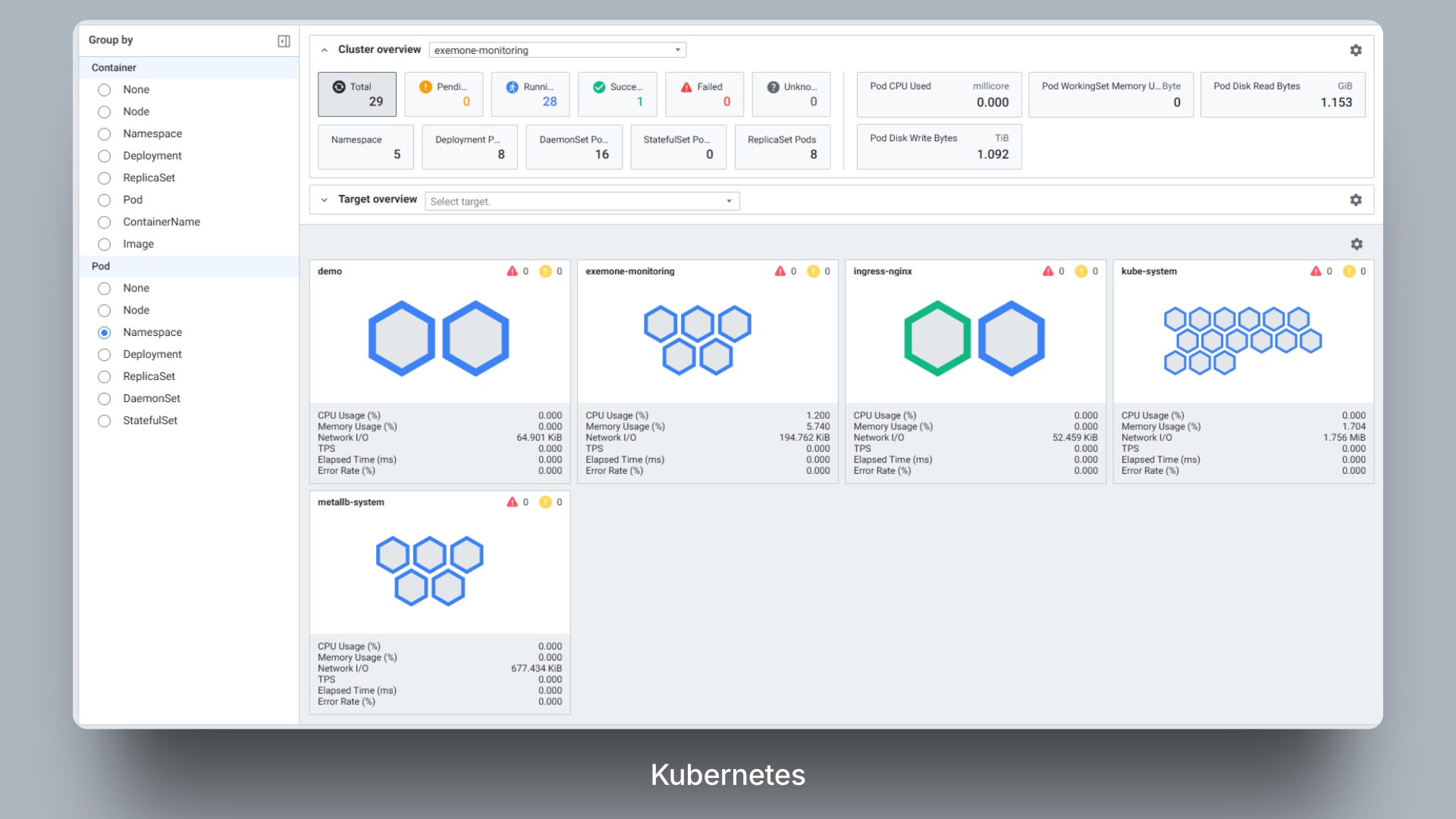Click gear icon above namespace cards
Viewport: 1456px width, 819px height.
pos(1357,244)
